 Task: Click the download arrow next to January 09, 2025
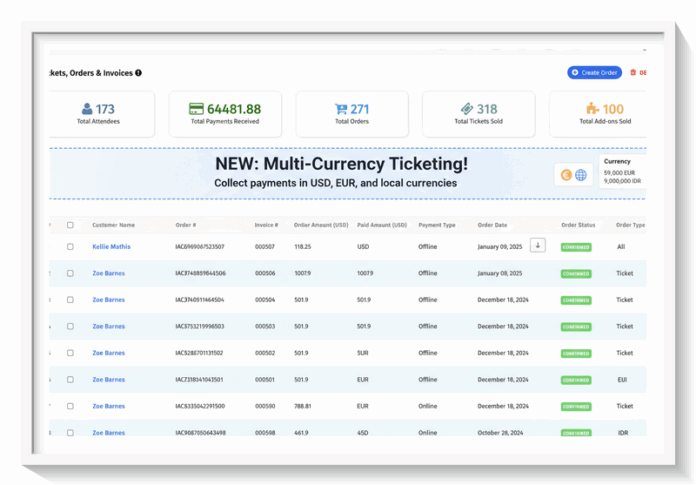538,245
